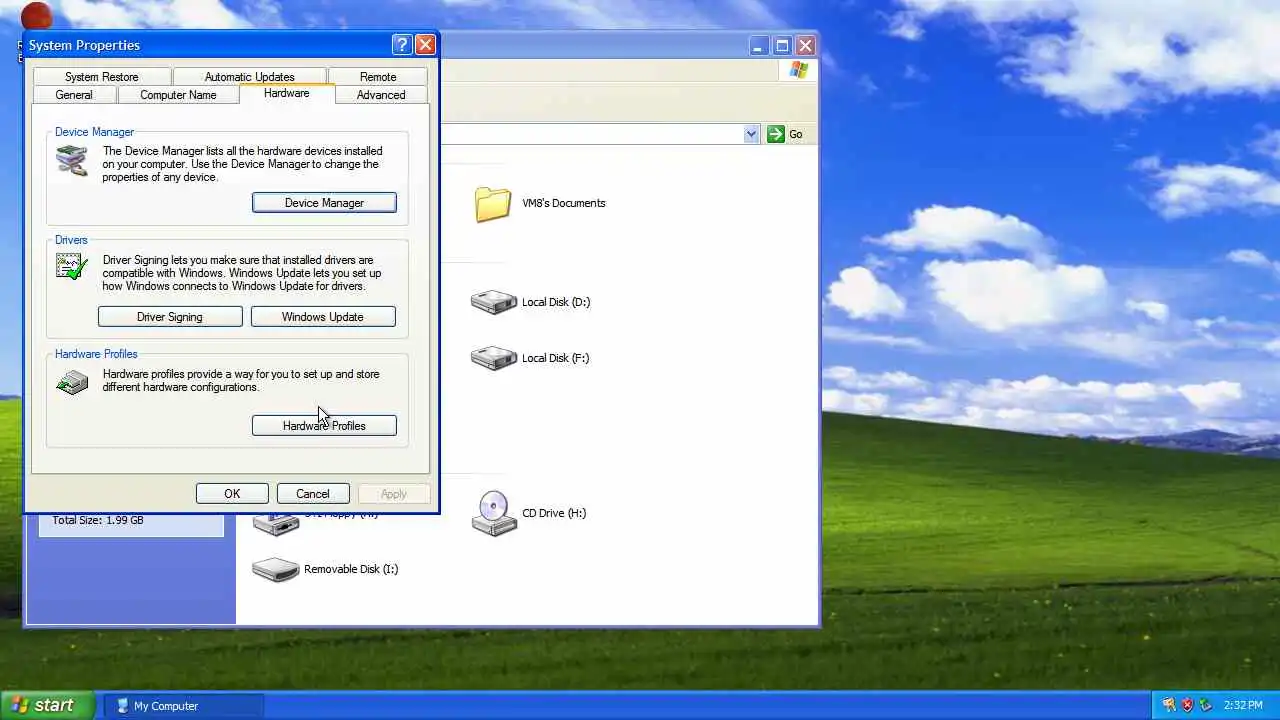Click the Removable Disk (I:) label
This screenshot has height=720, width=1280.
tap(351, 569)
